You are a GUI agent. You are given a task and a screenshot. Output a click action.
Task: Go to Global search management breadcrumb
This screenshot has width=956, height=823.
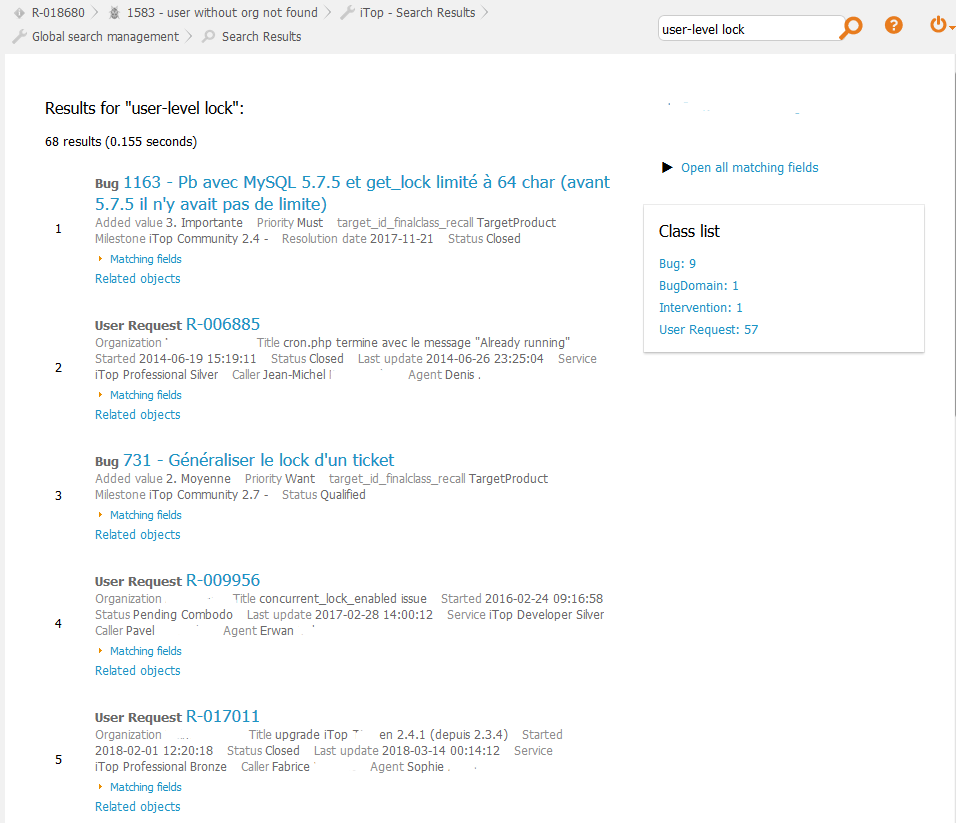(105, 37)
